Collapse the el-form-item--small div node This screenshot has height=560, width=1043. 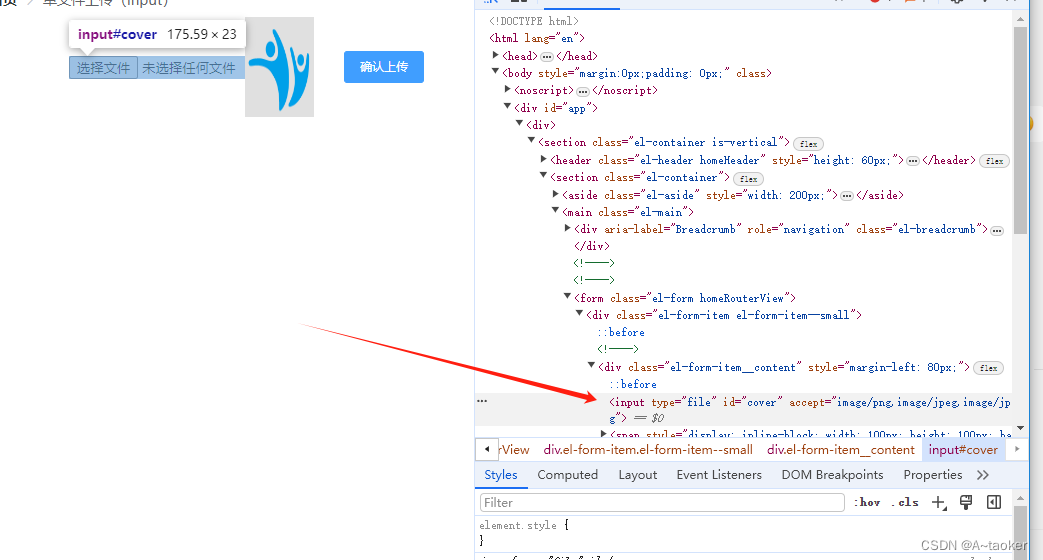point(579,313)
